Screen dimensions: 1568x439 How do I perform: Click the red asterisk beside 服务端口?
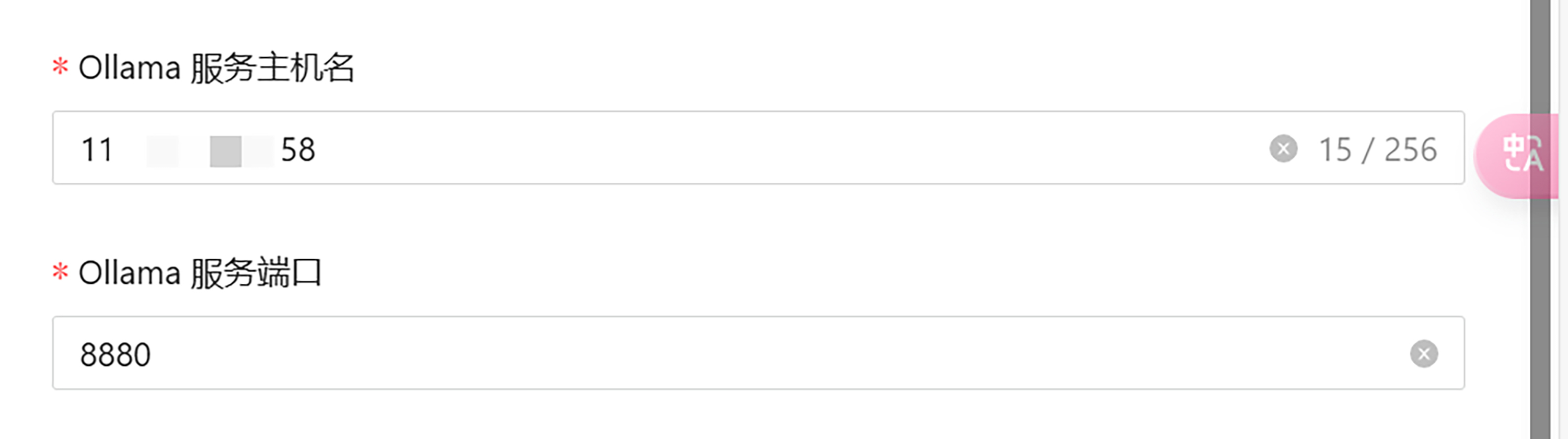60,271
